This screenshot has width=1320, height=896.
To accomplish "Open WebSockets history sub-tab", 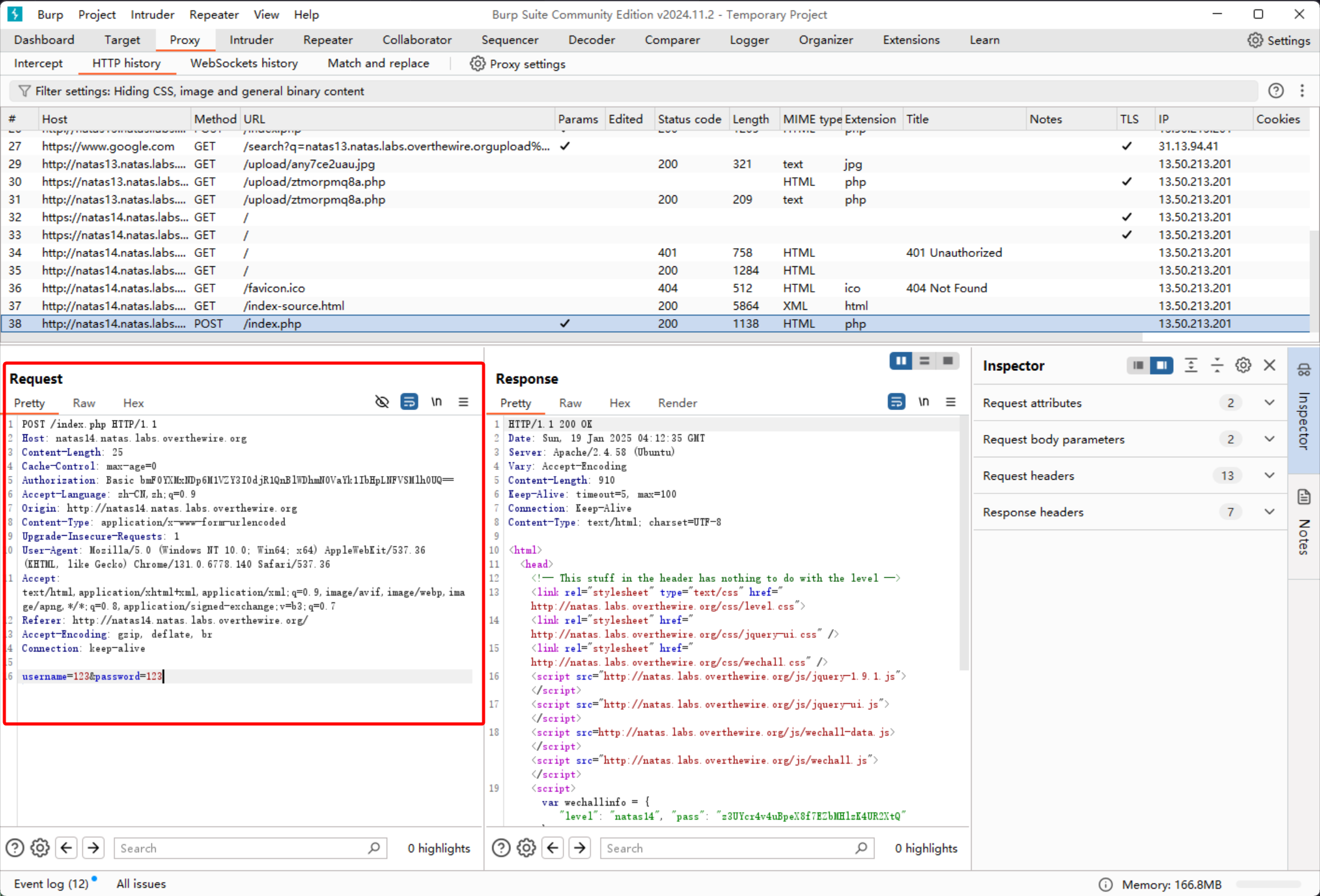I will click(x=244, y=63).
